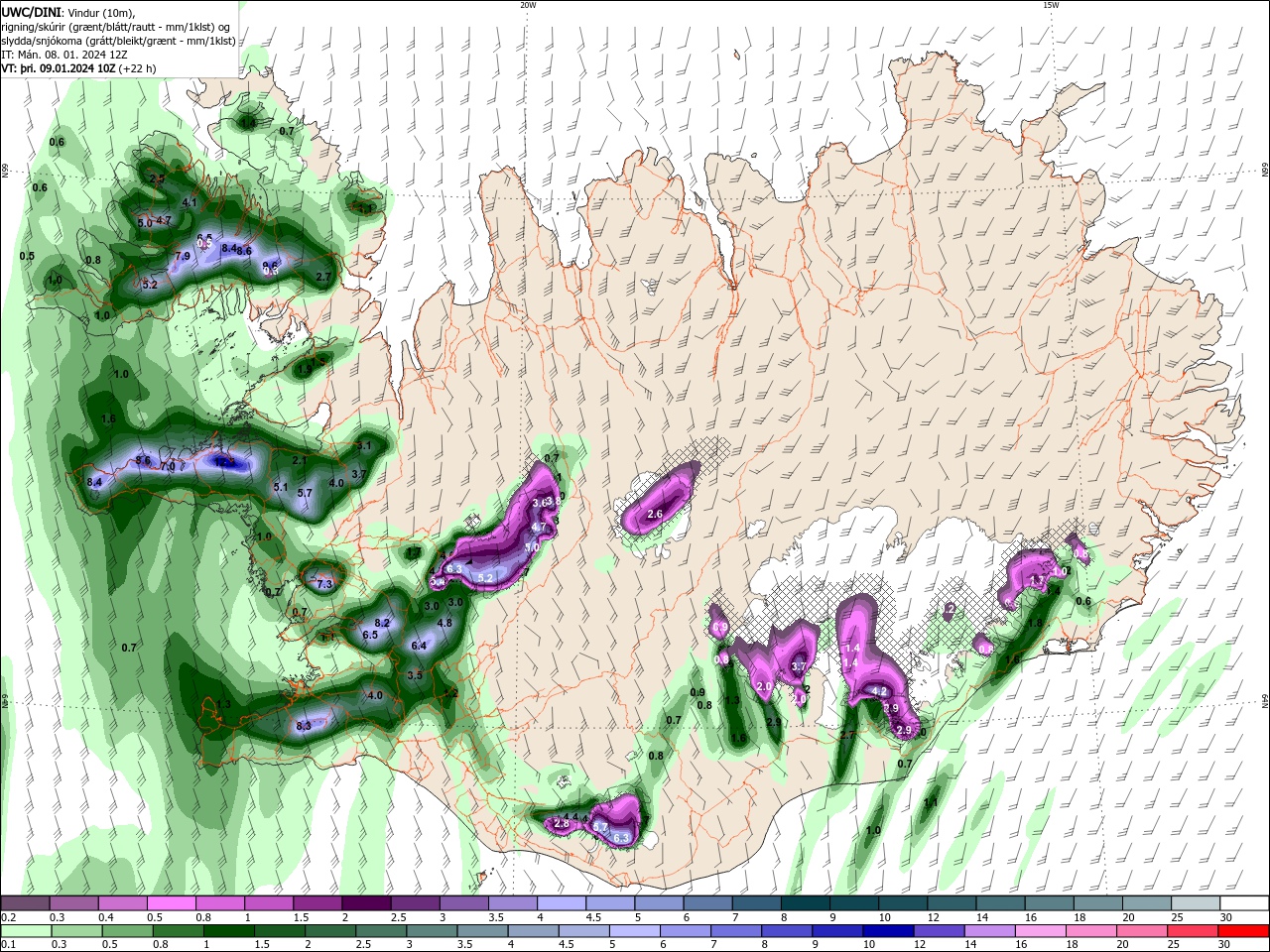Click the 6.4 precipitation value on the map
Image resolution: width=1270 pixels, height=952 pixels.
coord(419,646)
